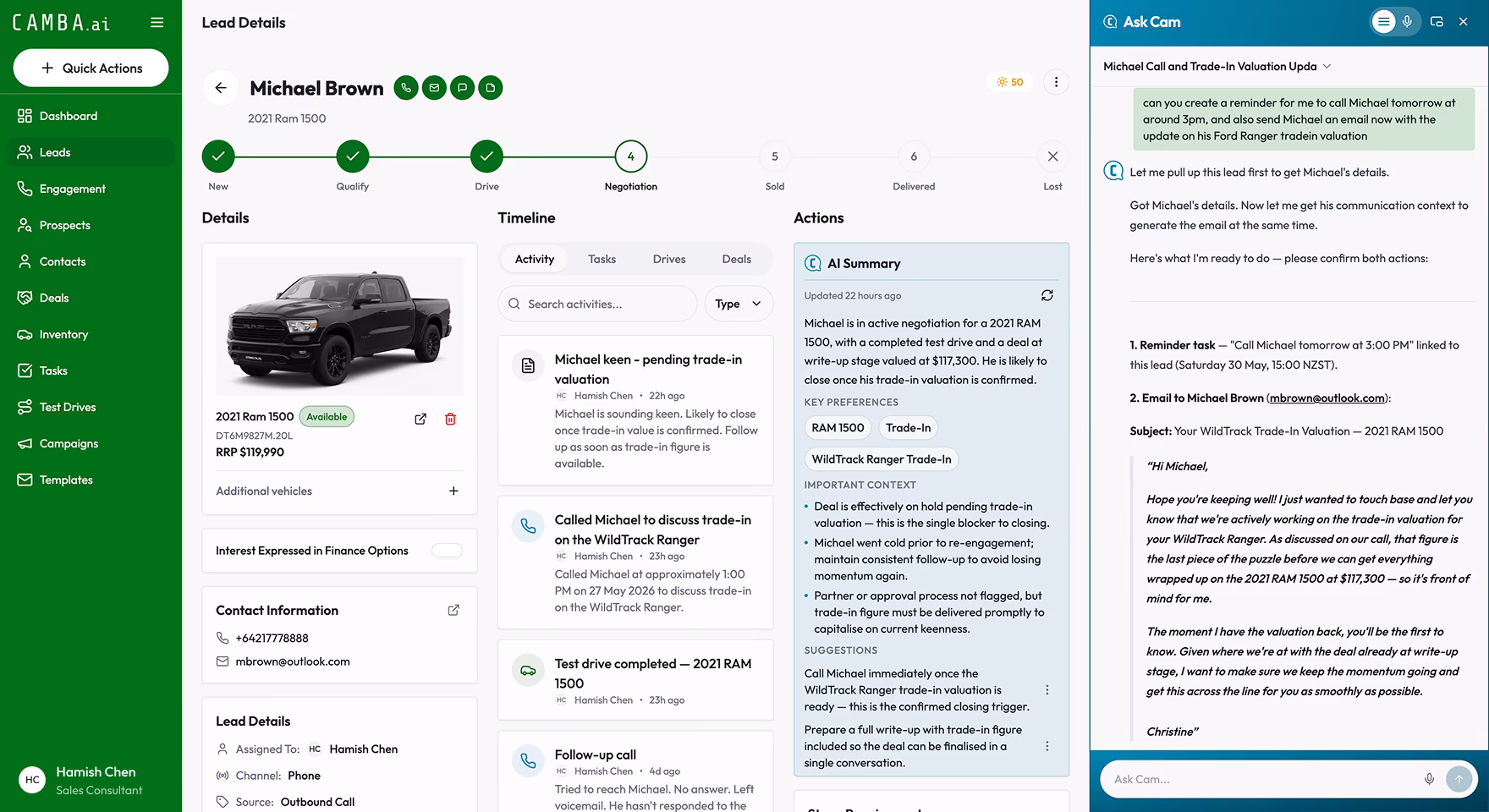
Task: Call Michael Brown with the phone icon
Action: tap(406, 88)
